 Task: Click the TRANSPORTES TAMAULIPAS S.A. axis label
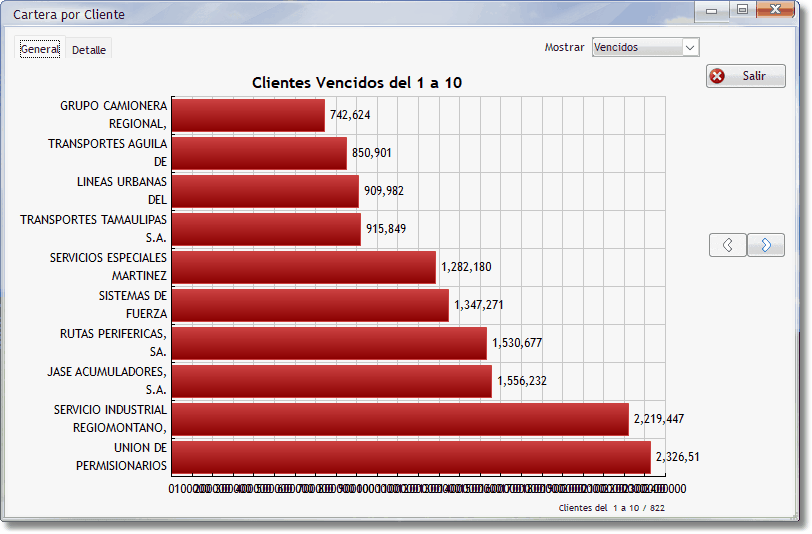coord(93,228)
